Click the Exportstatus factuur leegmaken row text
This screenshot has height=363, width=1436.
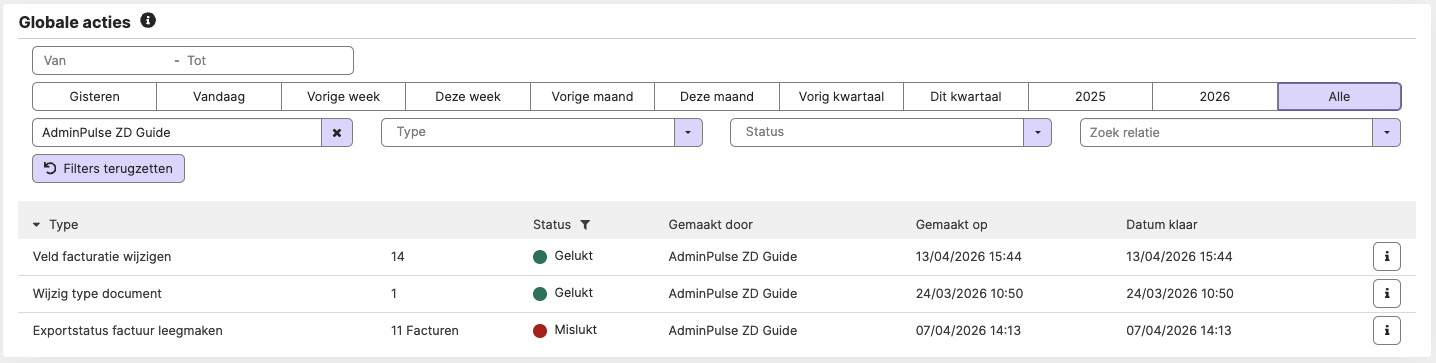click(x=127, y=331)
